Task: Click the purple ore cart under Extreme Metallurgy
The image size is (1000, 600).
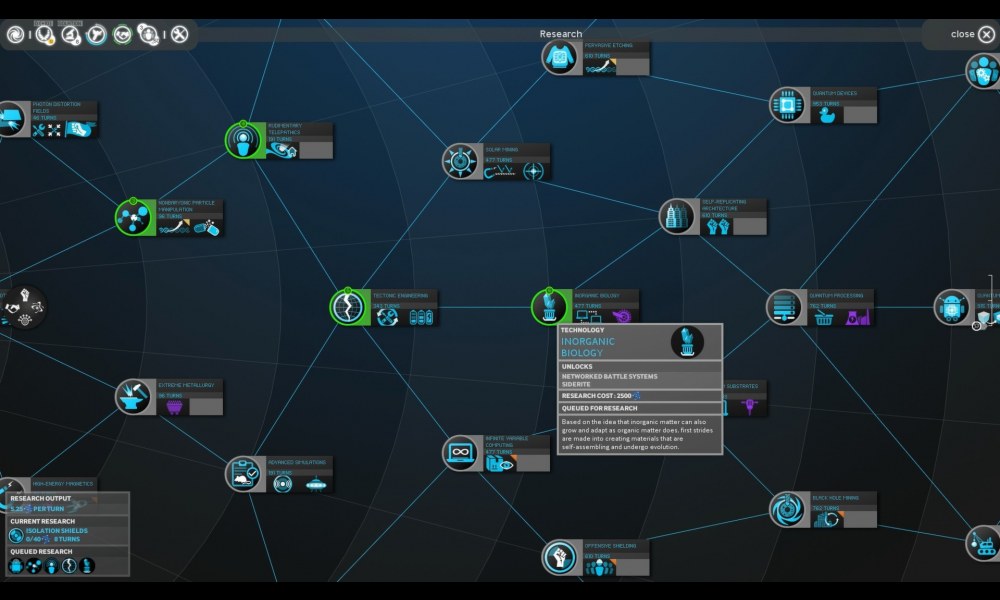Action: coord(174,407)
